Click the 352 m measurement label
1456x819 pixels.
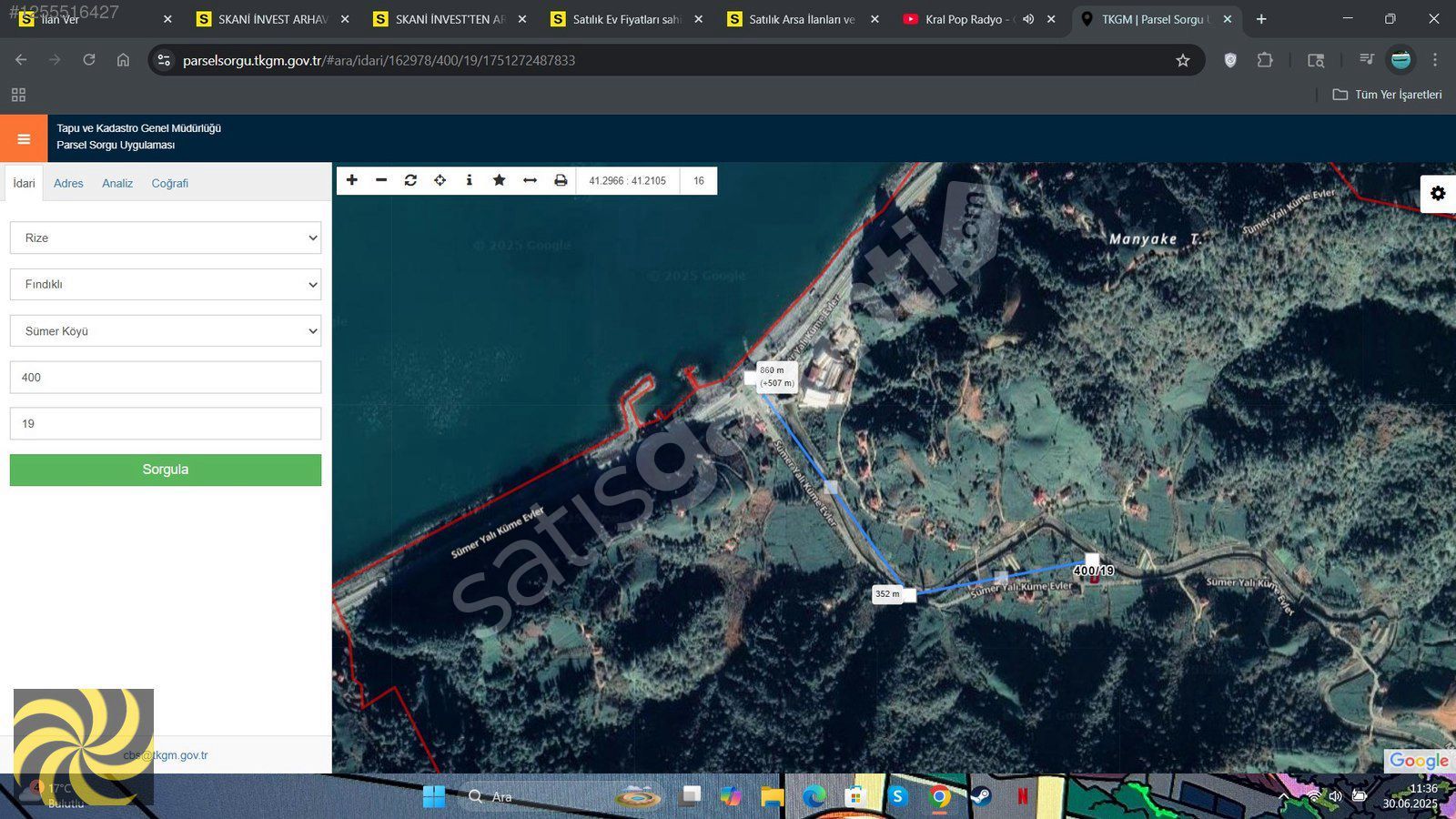click(x=887, y=594)
